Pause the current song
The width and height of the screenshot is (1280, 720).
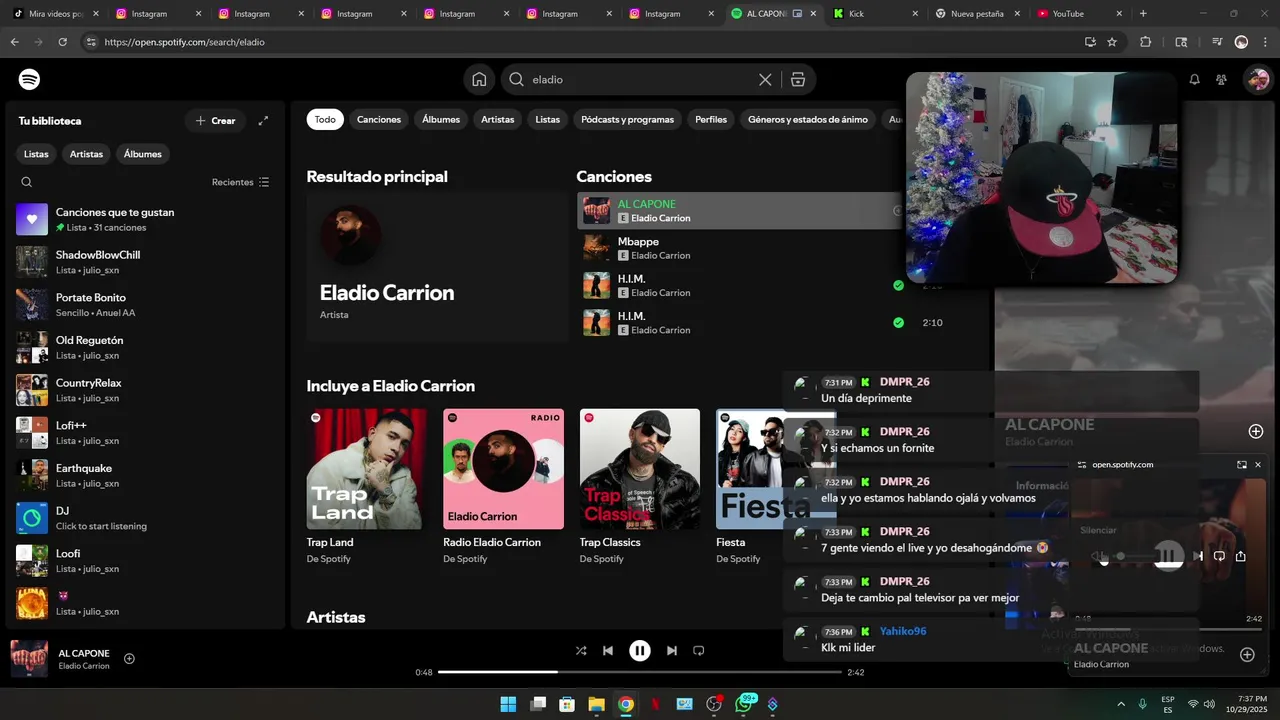pyautogui.click(x=640, y=650)
